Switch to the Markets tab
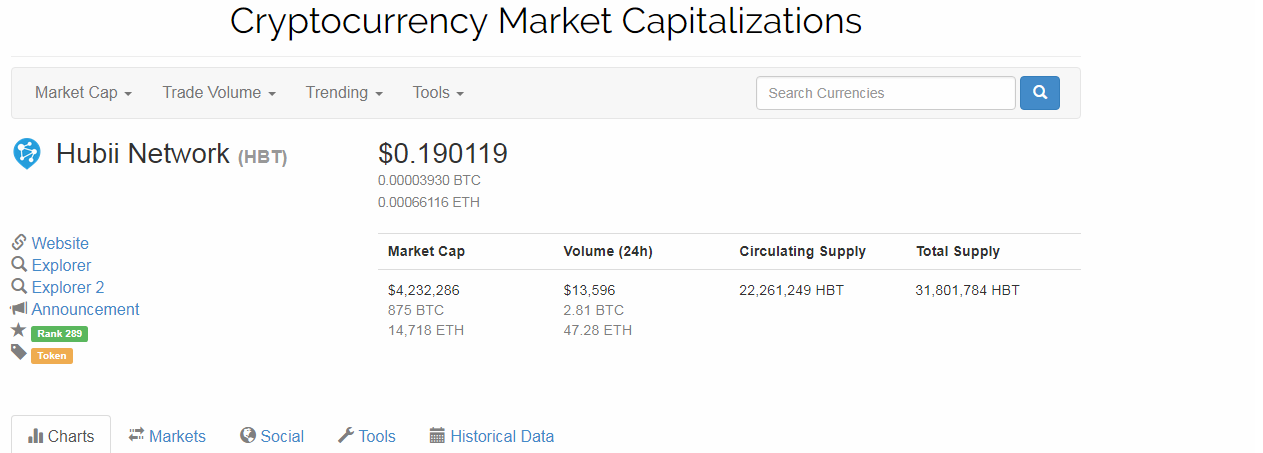Screen dimensions: 1263x453 [x=167, y=436]
